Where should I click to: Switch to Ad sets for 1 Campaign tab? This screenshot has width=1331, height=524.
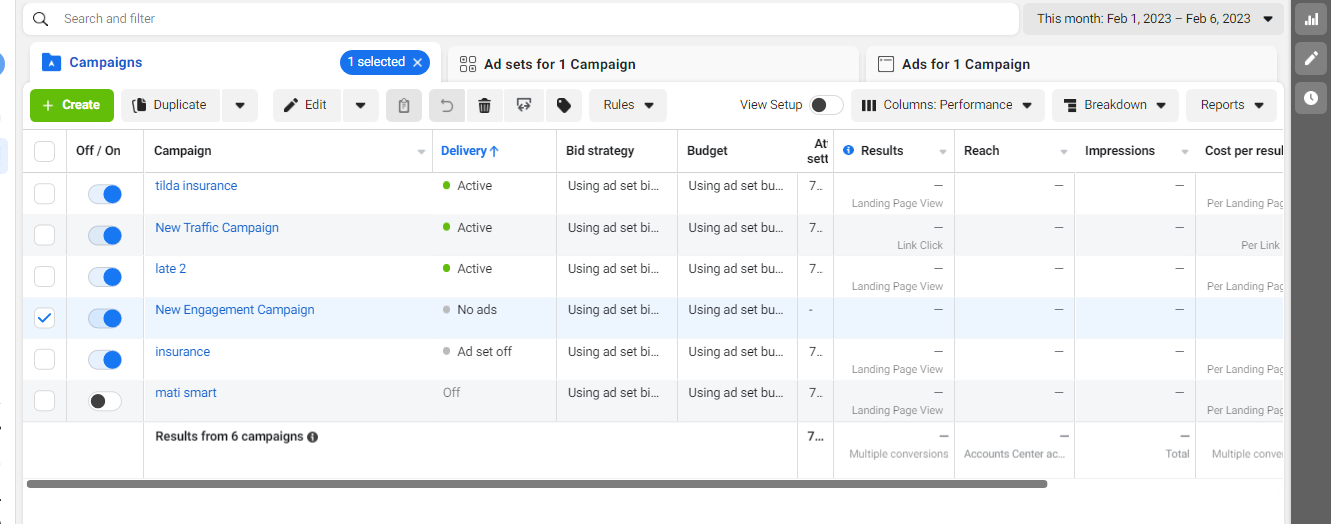[653, 64]
